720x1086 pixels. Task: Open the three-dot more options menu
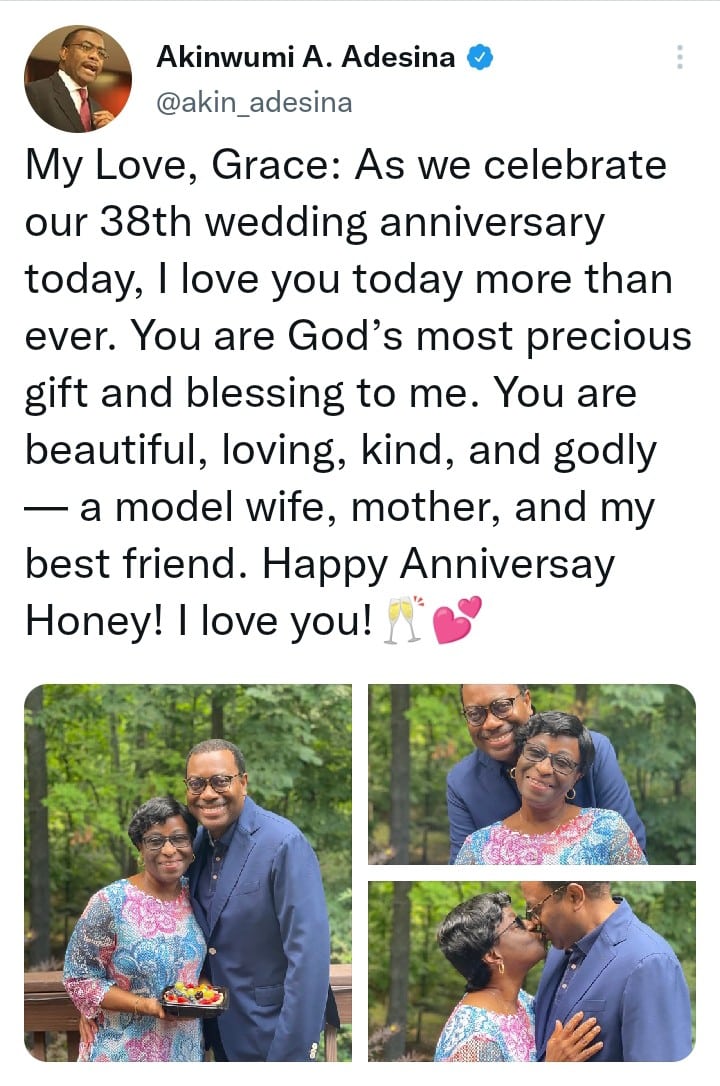pyautogui.click(x=680, y=57)
